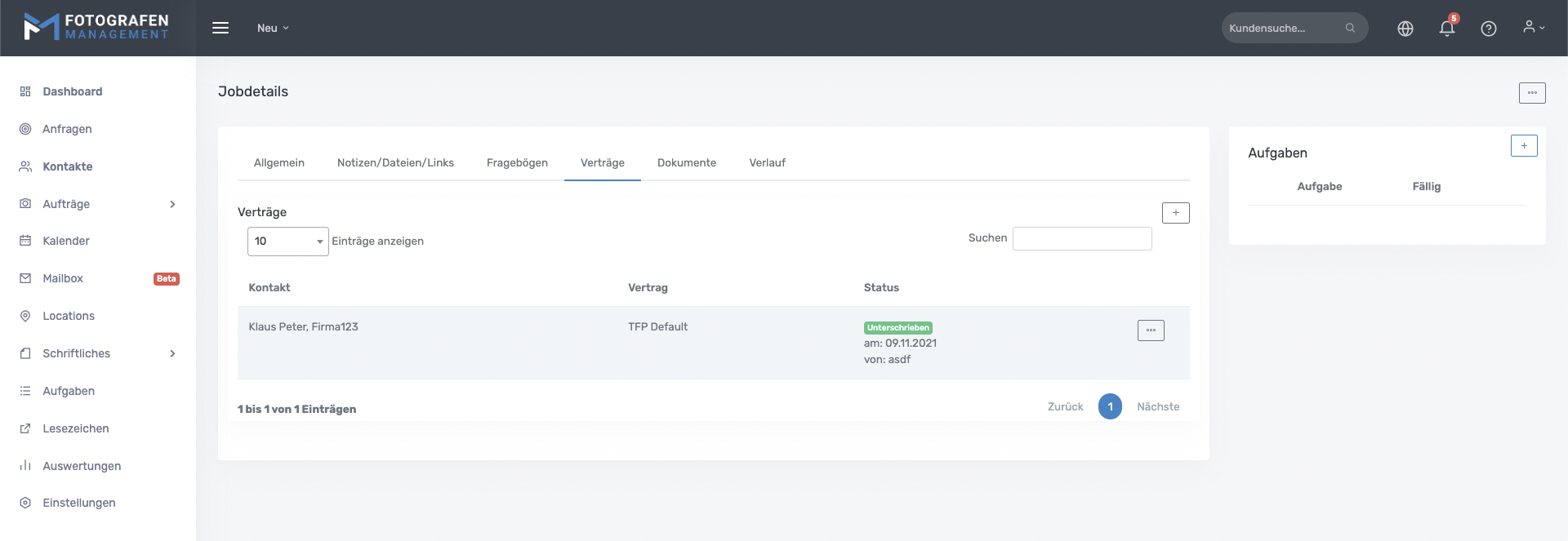The width and height of the screenshot is (1568, 541).
Task: Add a new task in Aufgaben panel
Action: 1523,146
